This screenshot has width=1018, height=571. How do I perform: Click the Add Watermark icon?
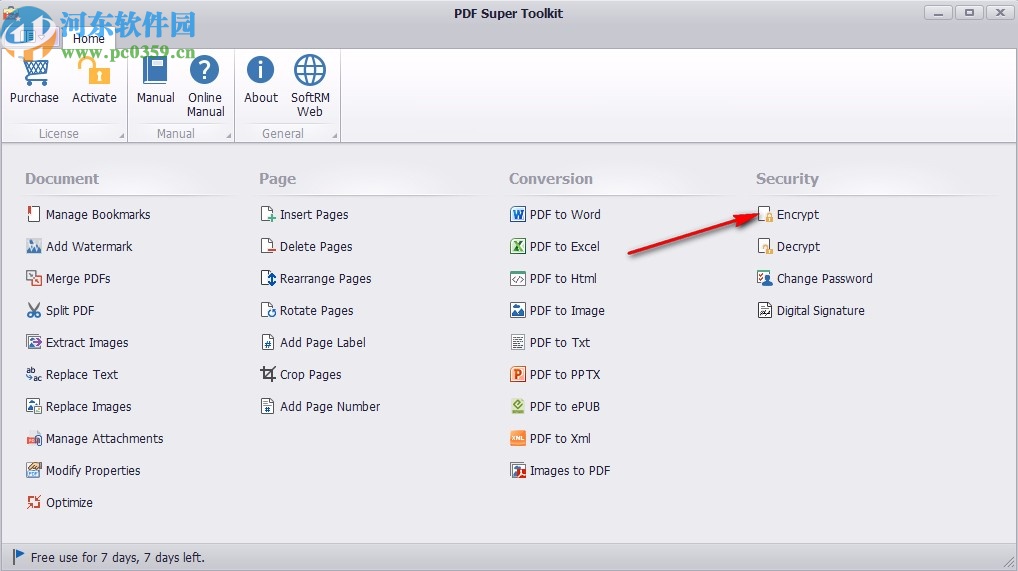pyautogui.click(x=33, y=246)
